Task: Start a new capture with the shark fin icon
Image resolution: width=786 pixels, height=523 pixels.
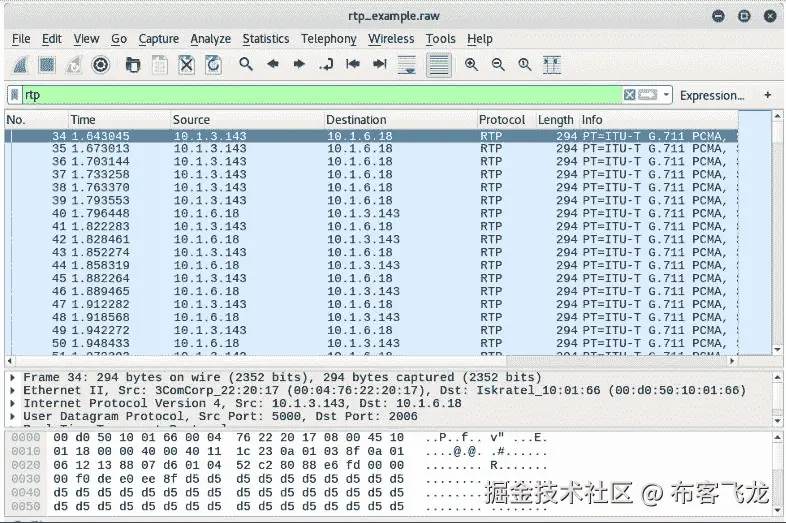Action: 20,65
